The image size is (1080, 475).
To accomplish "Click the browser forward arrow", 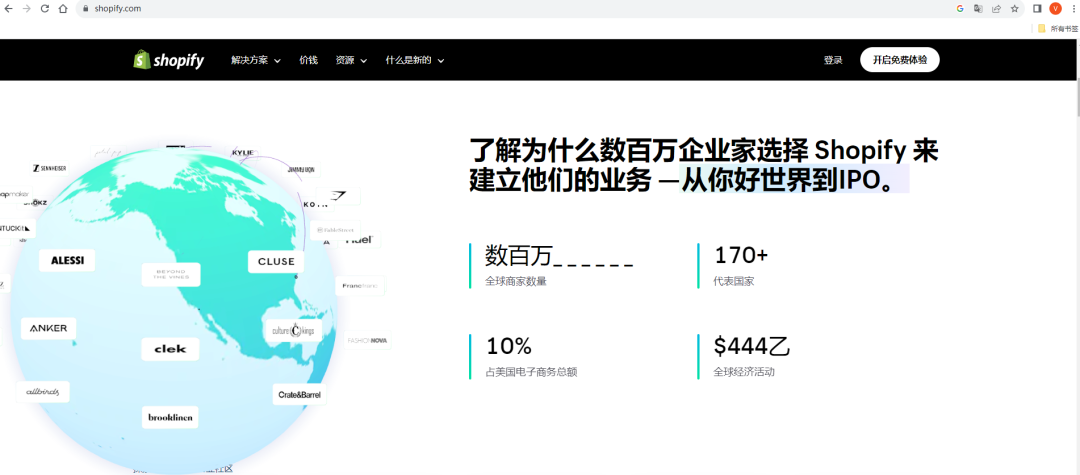I will (x=27, y=9).
